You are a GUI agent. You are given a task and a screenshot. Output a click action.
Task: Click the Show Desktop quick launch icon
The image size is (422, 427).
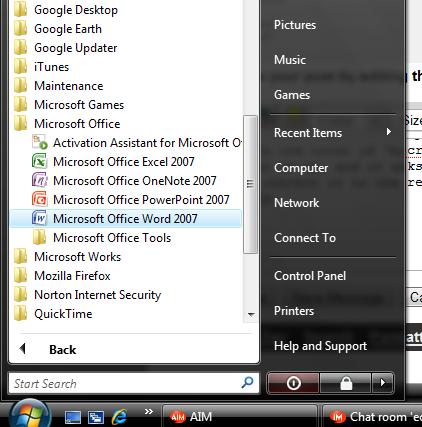click(x=73, y=417)
